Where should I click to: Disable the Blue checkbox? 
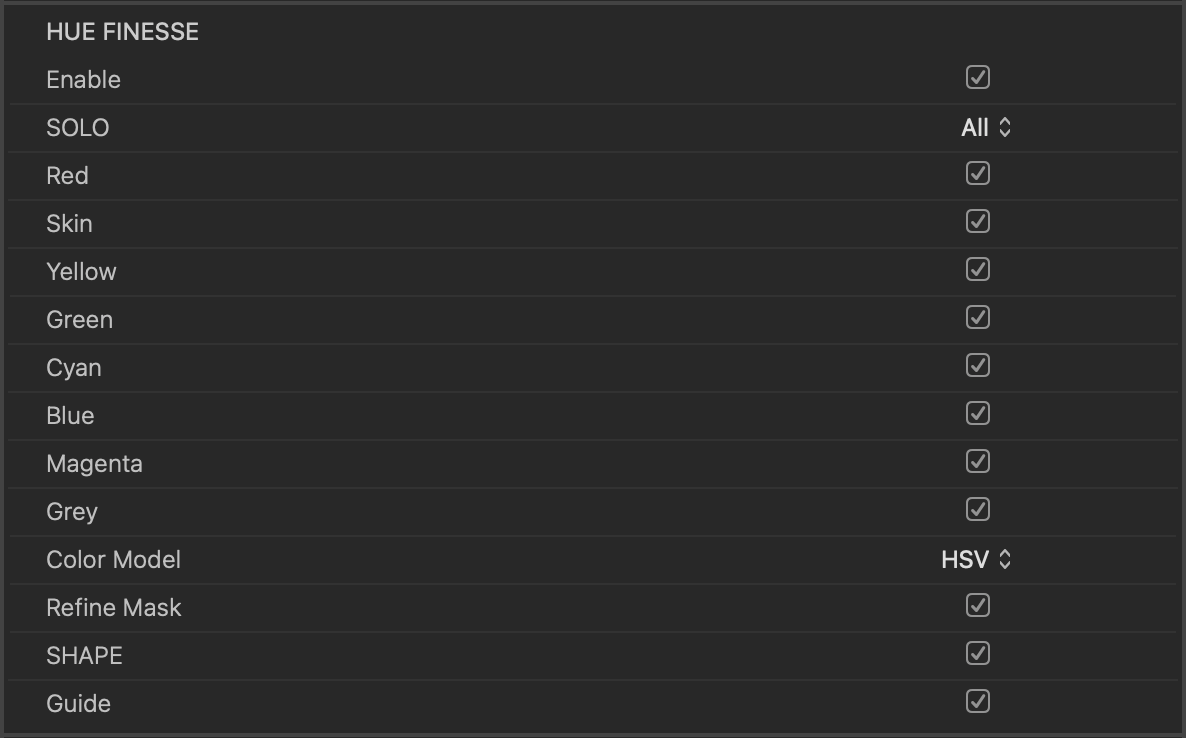point(977,413)
